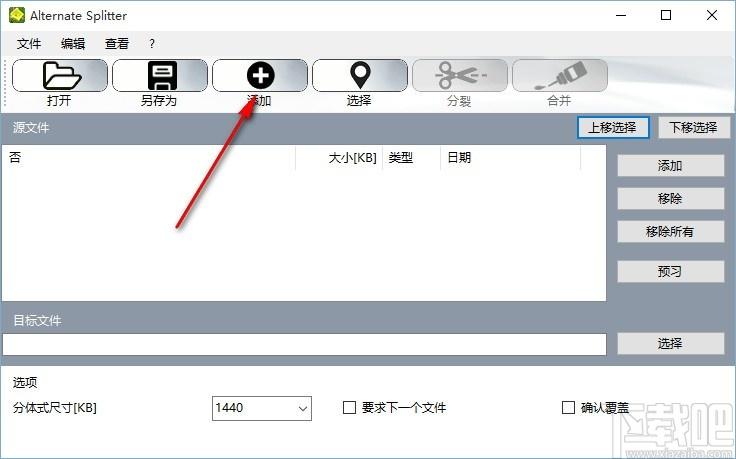
Task: Click the Alternate Splitter app icon in the title bar
Action: (16, 15)
